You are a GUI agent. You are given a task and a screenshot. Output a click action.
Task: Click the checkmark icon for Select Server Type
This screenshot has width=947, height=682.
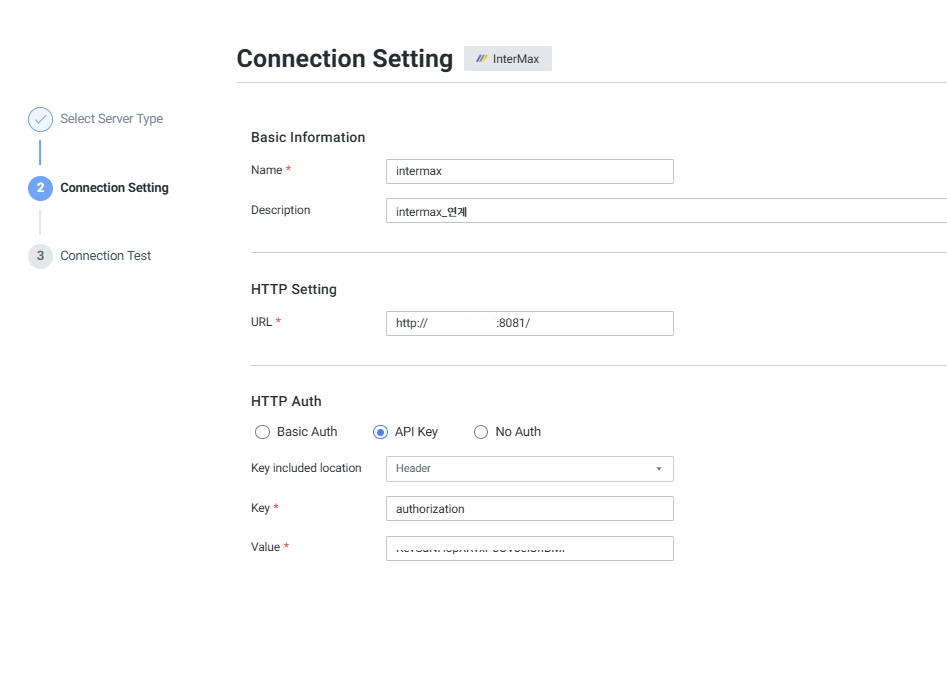click(40, 119)
